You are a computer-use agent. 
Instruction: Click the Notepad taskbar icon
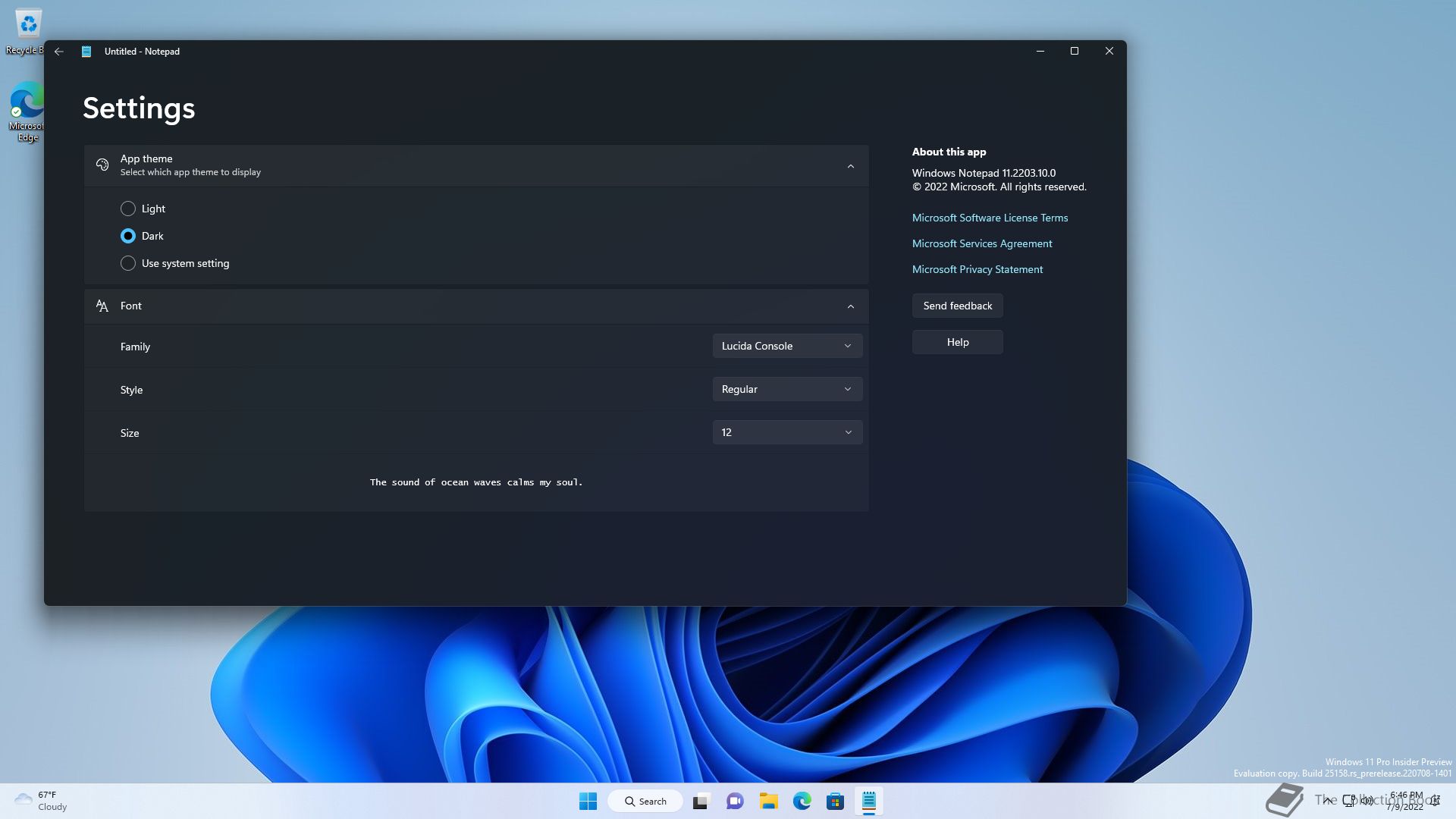pos(869,801)
